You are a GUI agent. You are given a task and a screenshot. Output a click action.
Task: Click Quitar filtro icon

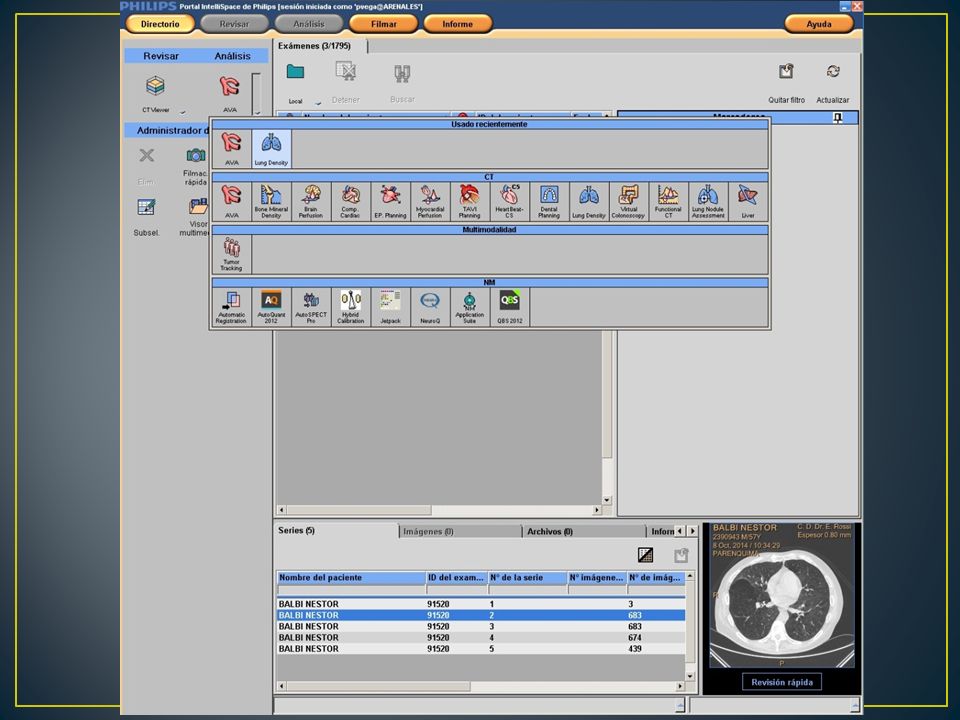tap(786, 72)
